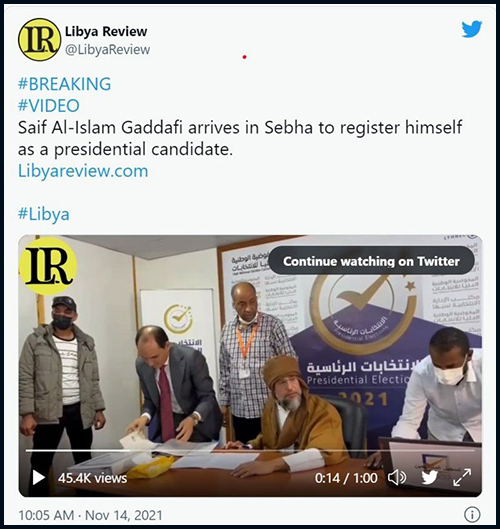This screenshot has height=529, width=500.
Task: Click the #Libya hashtag
Action: [x=44, y=214]
